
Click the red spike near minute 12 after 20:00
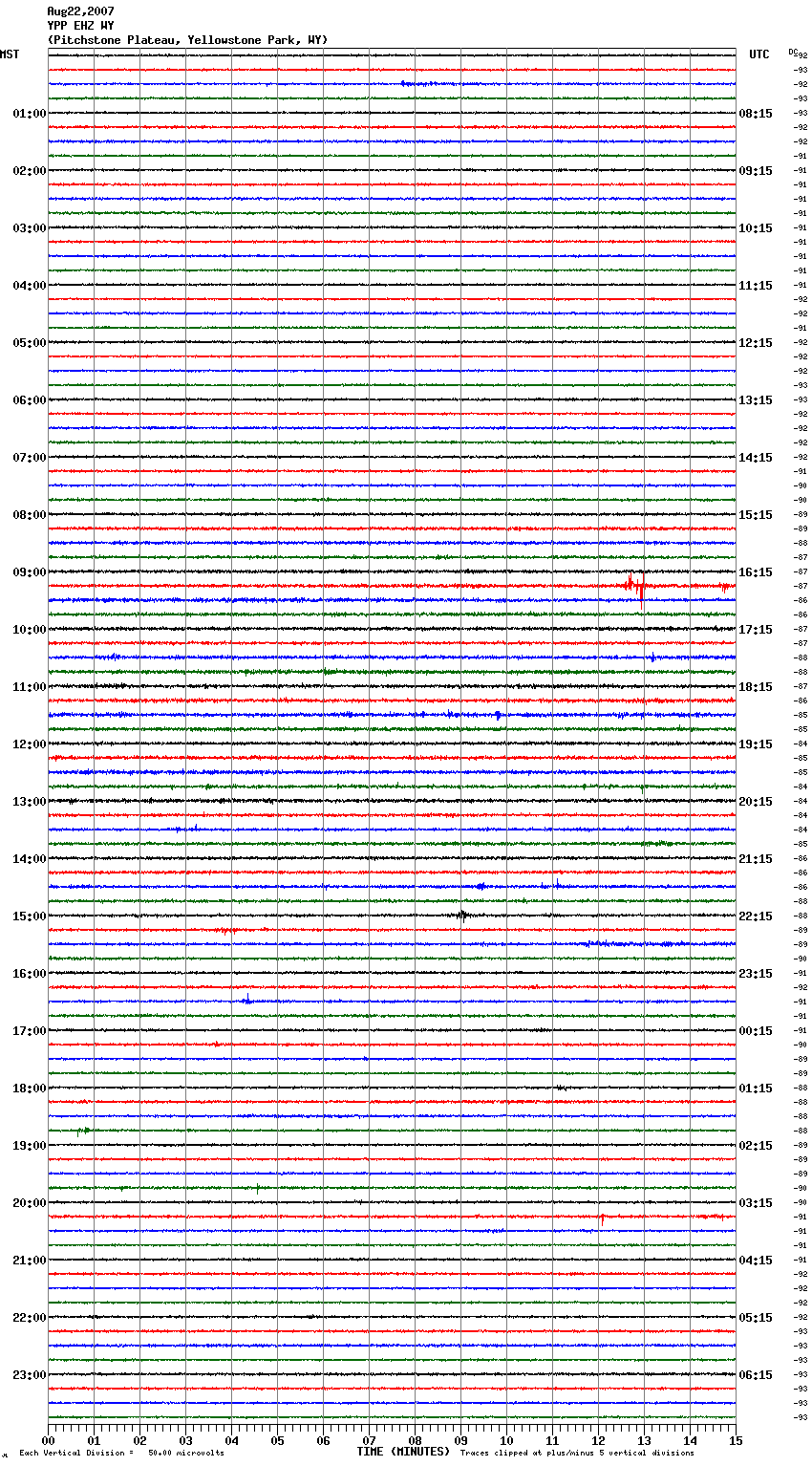(602, 1218)
